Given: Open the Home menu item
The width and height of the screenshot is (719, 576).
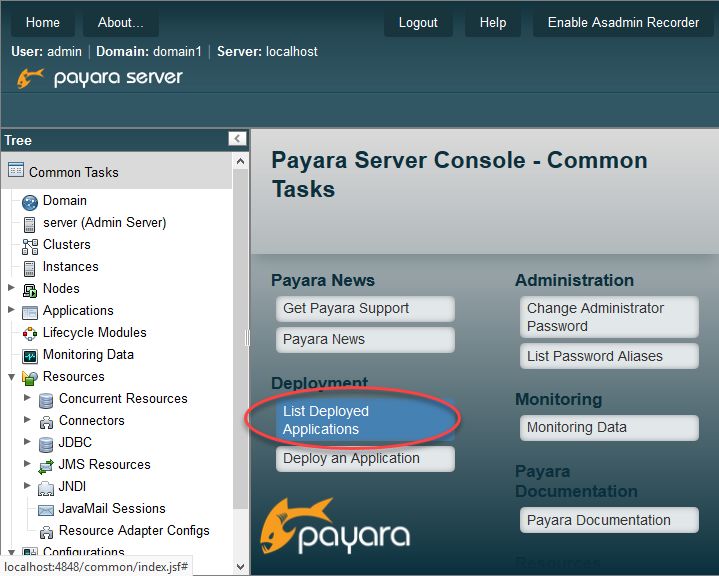Looking at the screenshot, I should pos(43,22).
